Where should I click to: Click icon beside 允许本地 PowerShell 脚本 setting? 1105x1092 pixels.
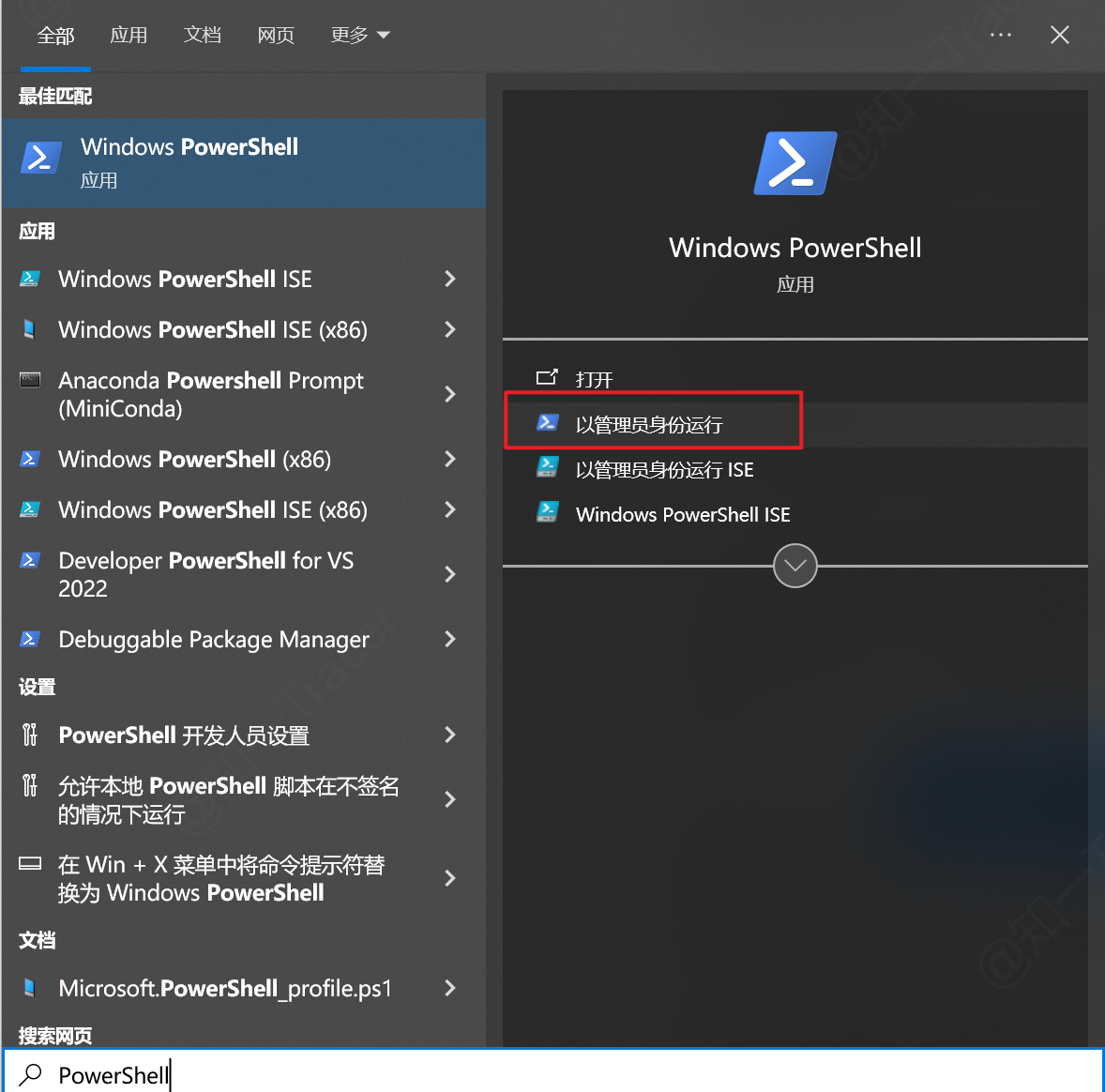coord(30,785)
